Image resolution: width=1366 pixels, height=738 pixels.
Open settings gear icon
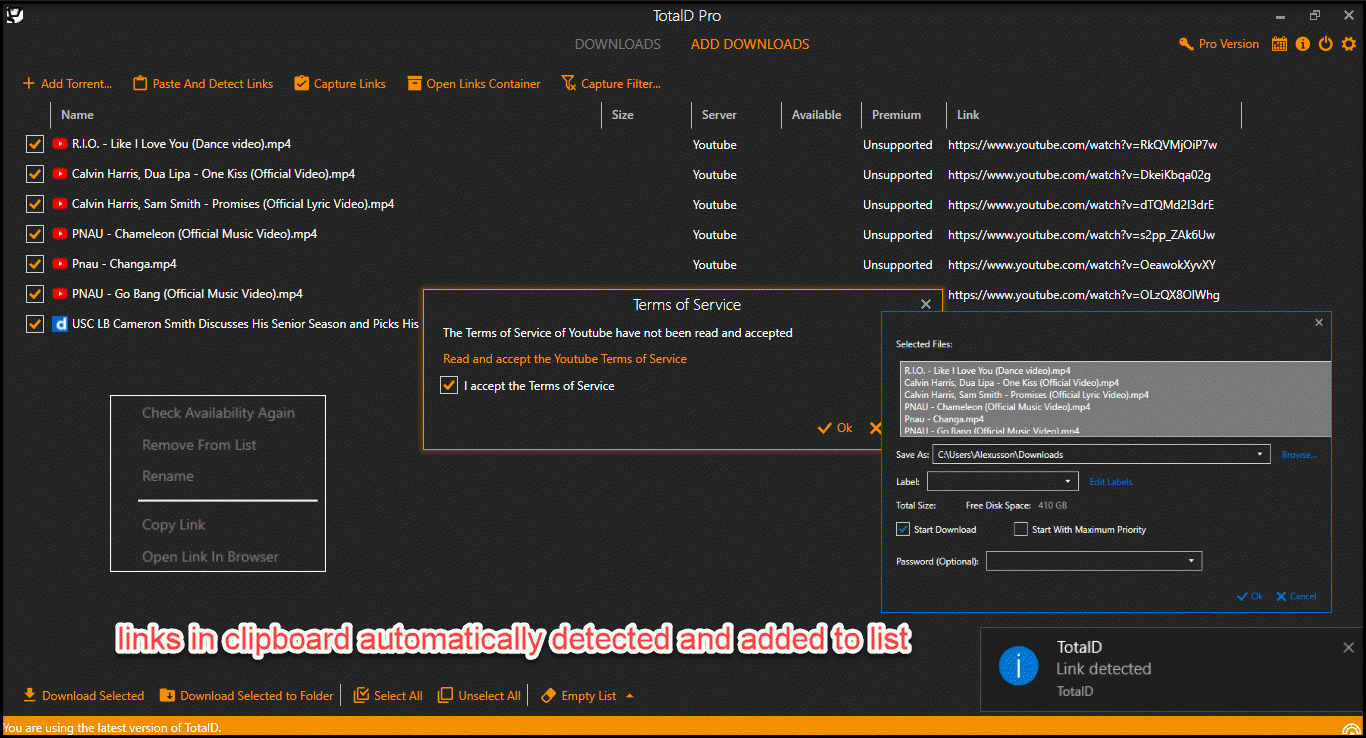(1349, 44)
